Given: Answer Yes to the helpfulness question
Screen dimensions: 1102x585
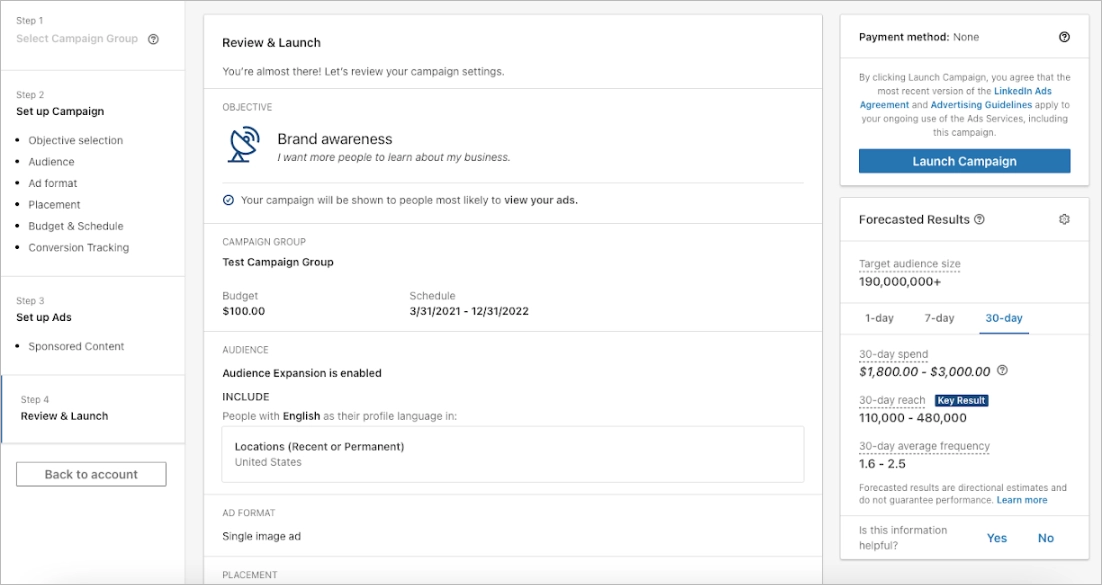Looking at the screenshot, I should [996, 538].
